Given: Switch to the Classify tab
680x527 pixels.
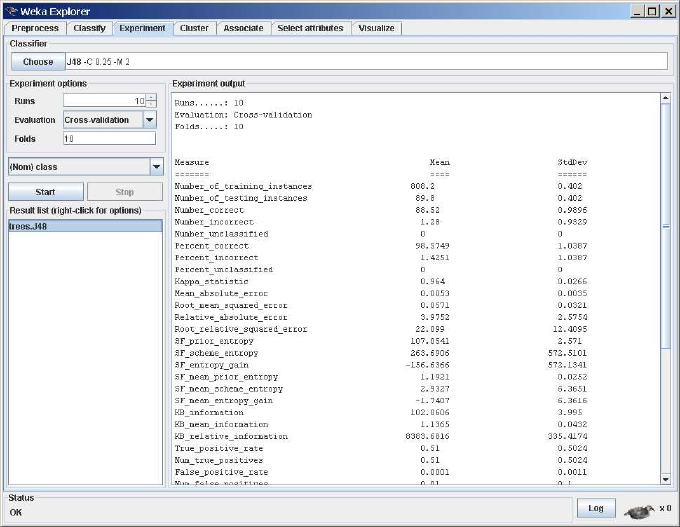Looking at the screenshot, I should pyautogui.click(x=89, y=28).
